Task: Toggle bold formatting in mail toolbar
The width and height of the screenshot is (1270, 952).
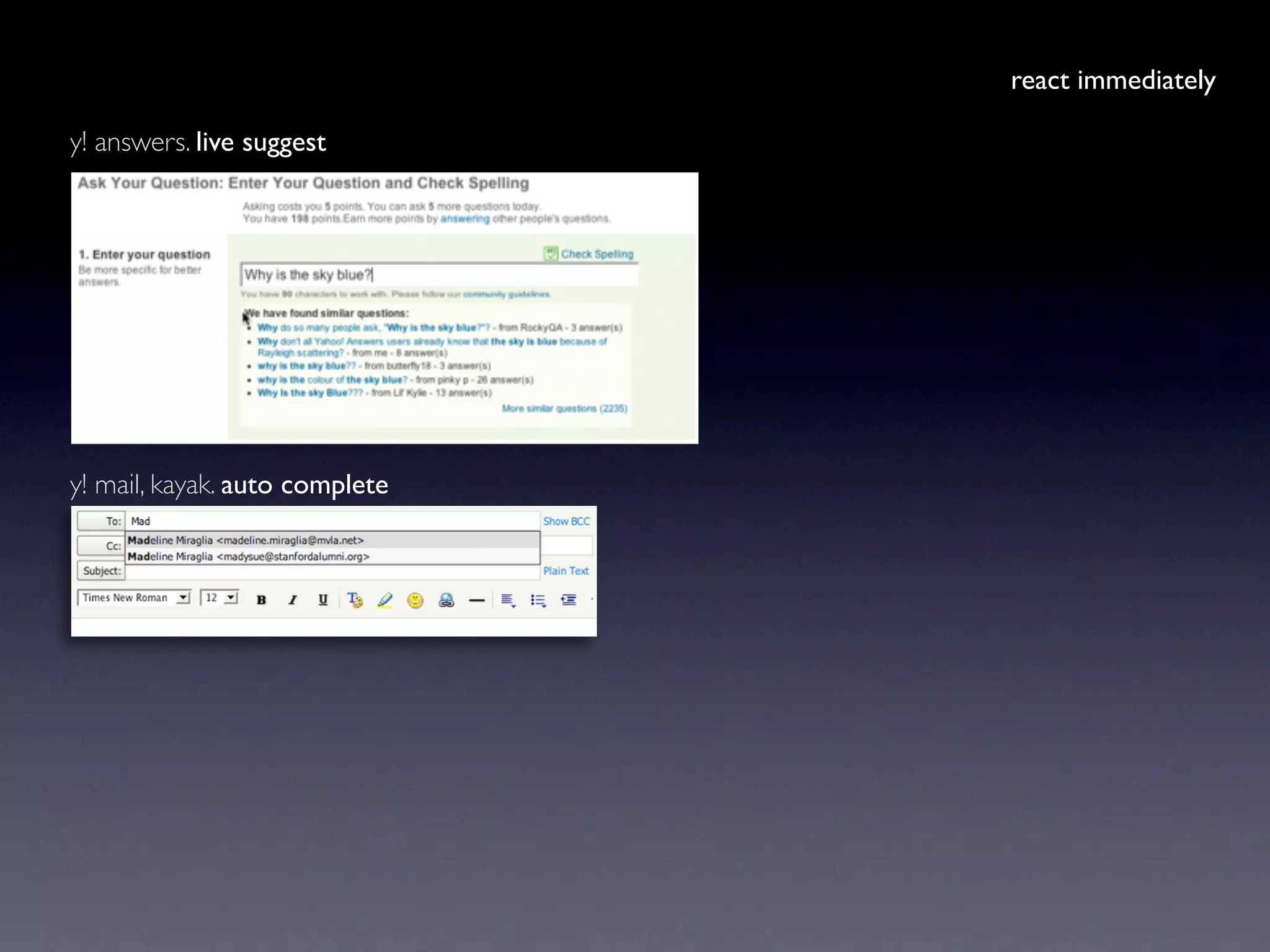Action: pos(261,599)
